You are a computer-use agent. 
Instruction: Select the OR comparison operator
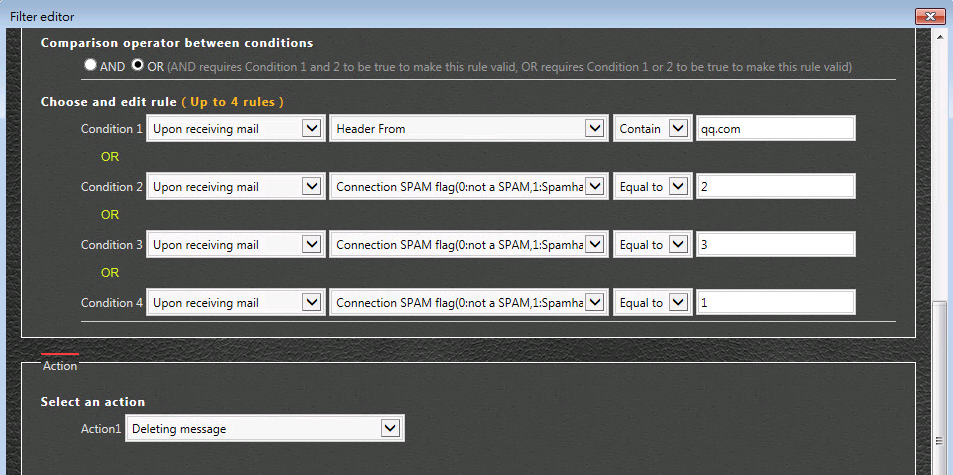[x=137, y=65]
